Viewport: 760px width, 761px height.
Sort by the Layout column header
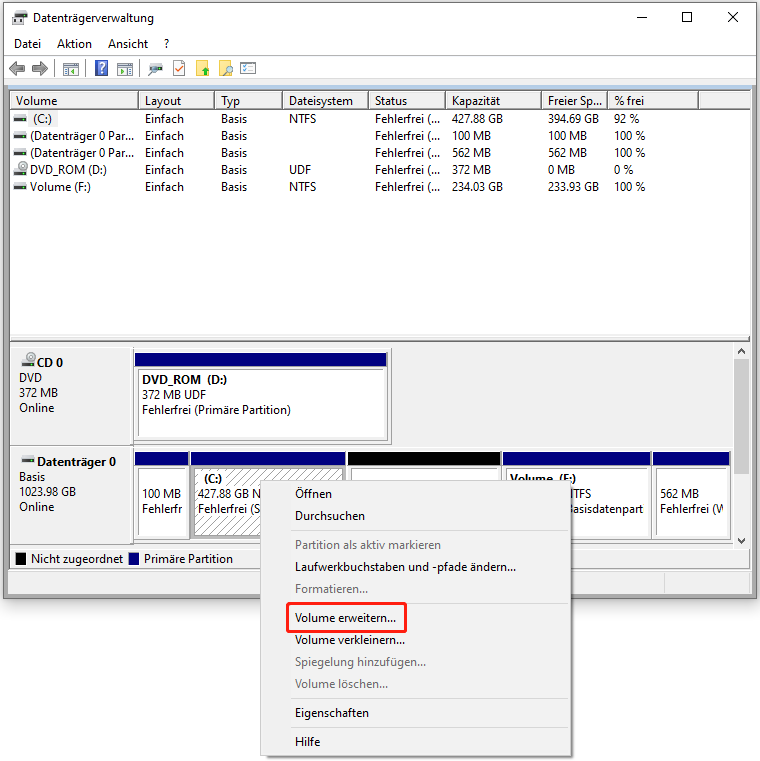[177, 100]
